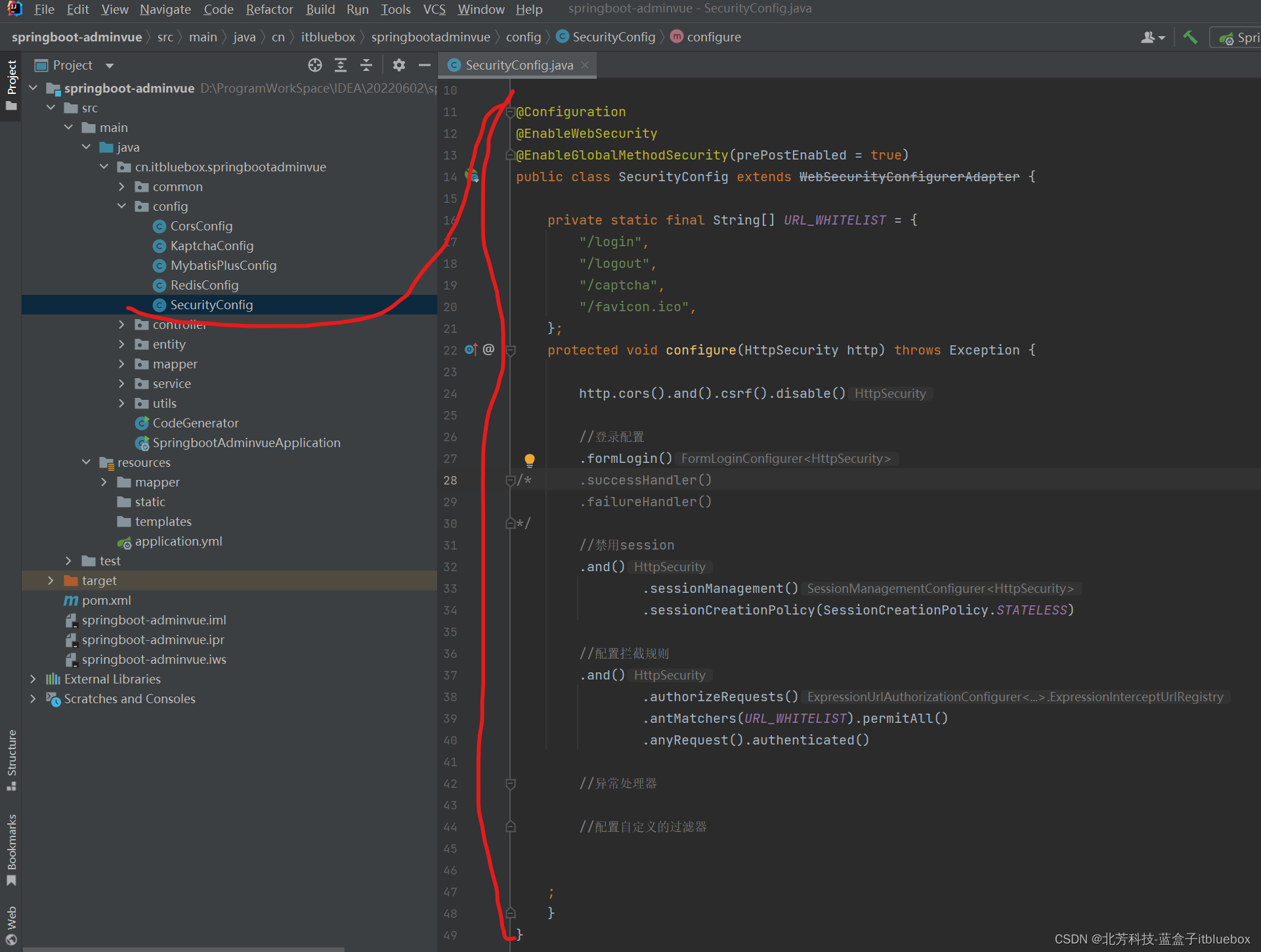Open the Refactor menu

(x=269, y=9)
